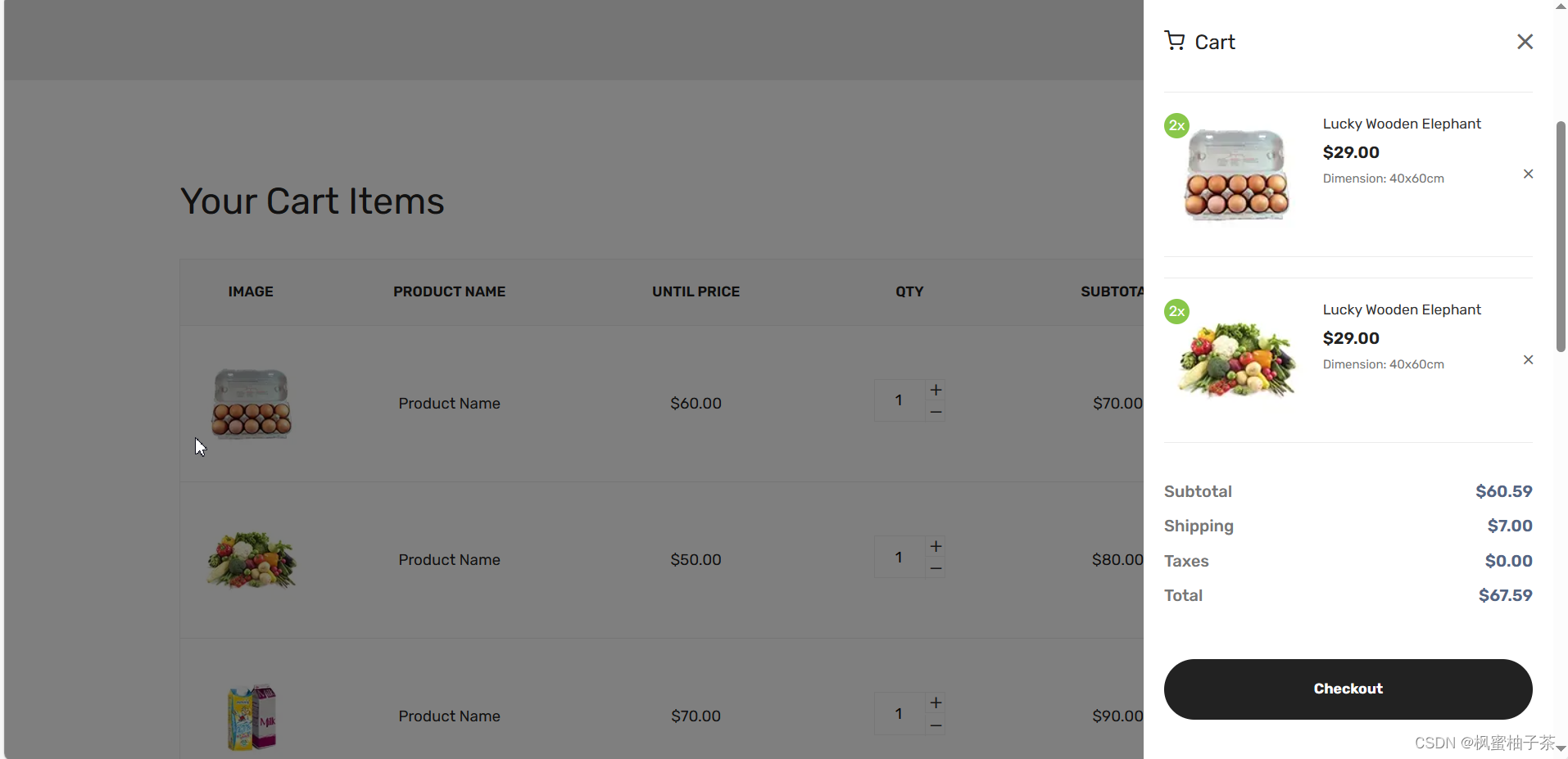The image size is (1568, 759).
Task: Remove the vegetables item from cart panel
Action: (1528, 359)
